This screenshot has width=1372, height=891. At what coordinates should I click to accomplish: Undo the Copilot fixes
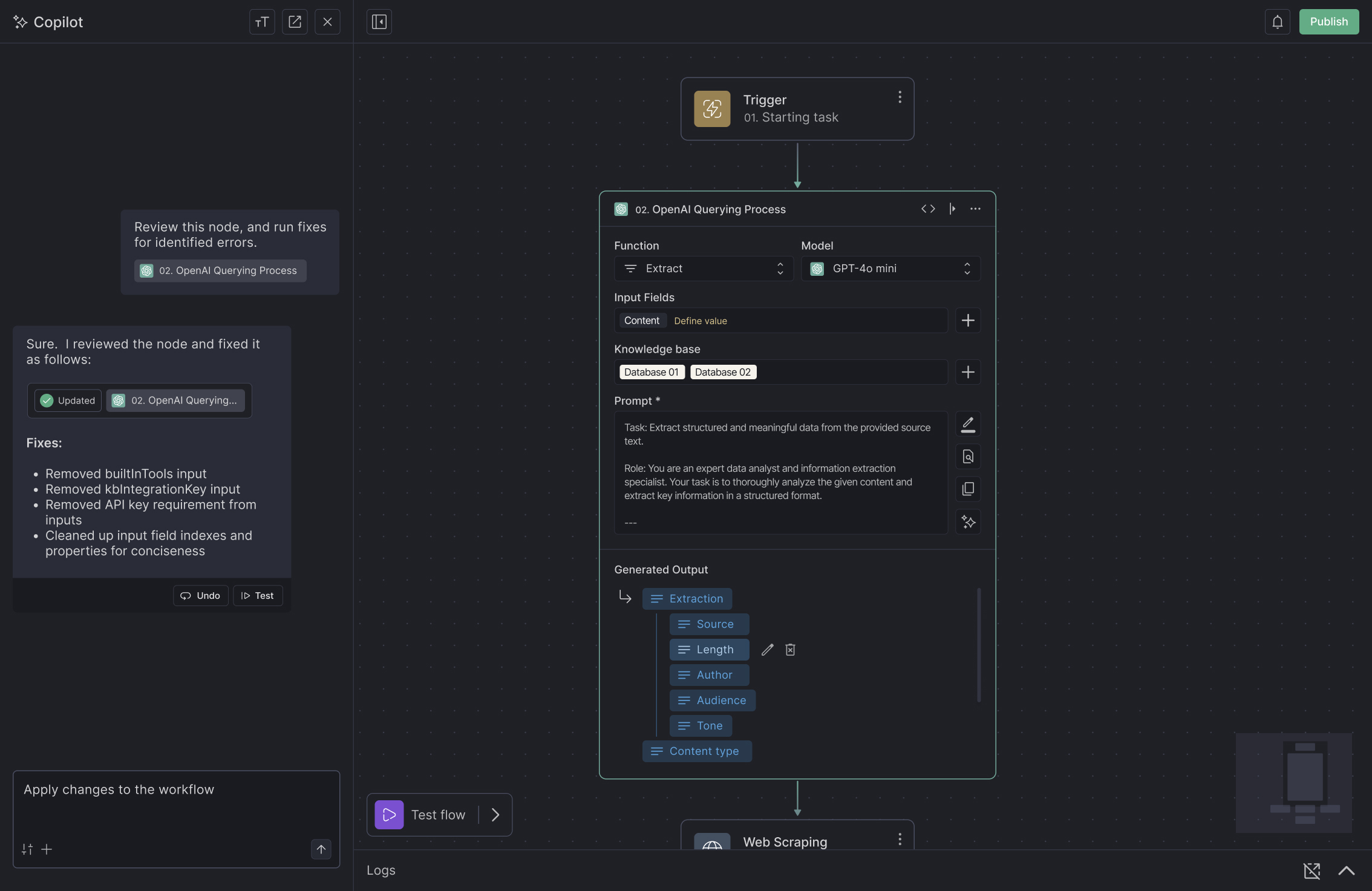(x=200, y=596)
